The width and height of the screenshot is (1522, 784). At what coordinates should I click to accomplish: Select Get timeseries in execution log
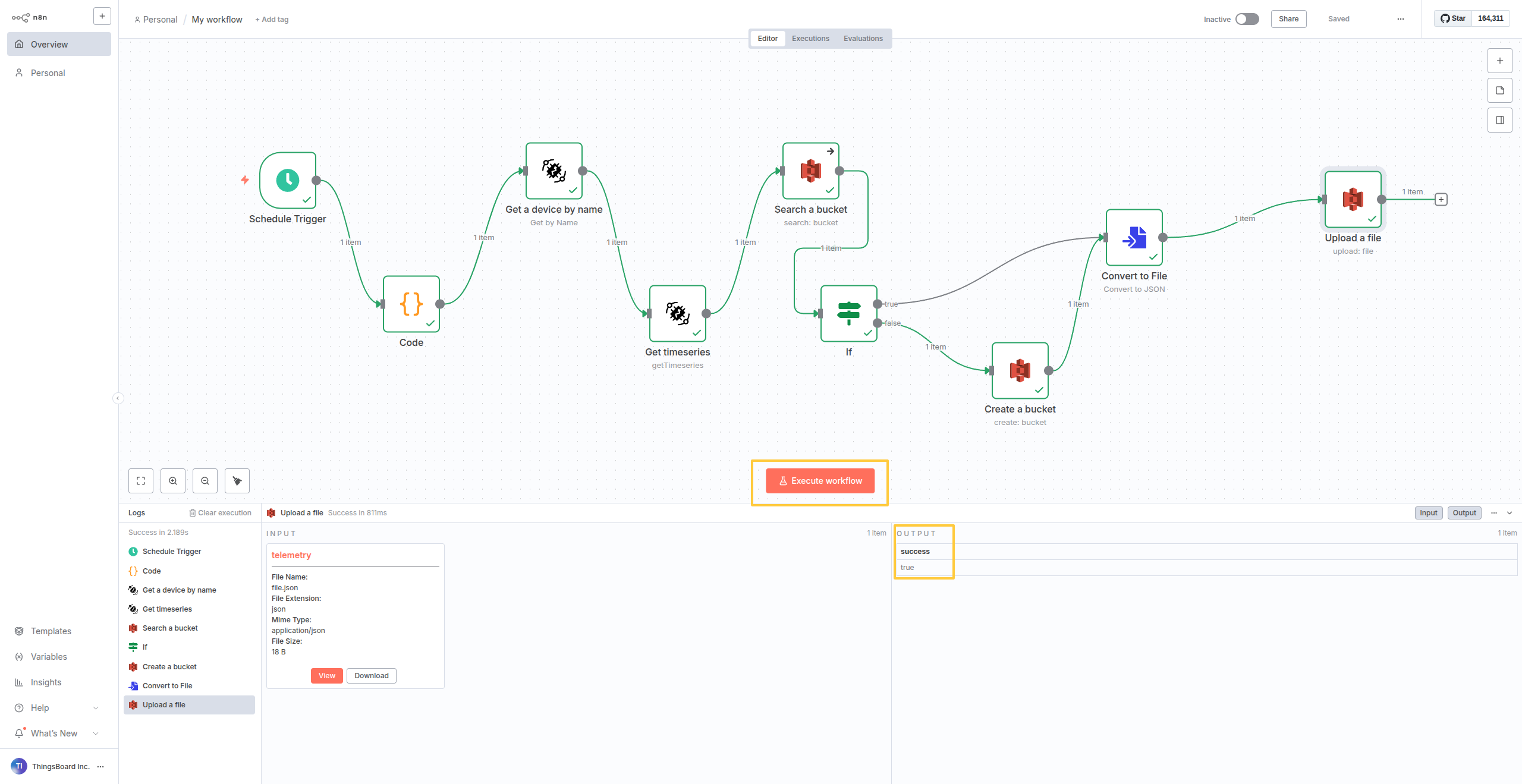[x=167, y=609]
